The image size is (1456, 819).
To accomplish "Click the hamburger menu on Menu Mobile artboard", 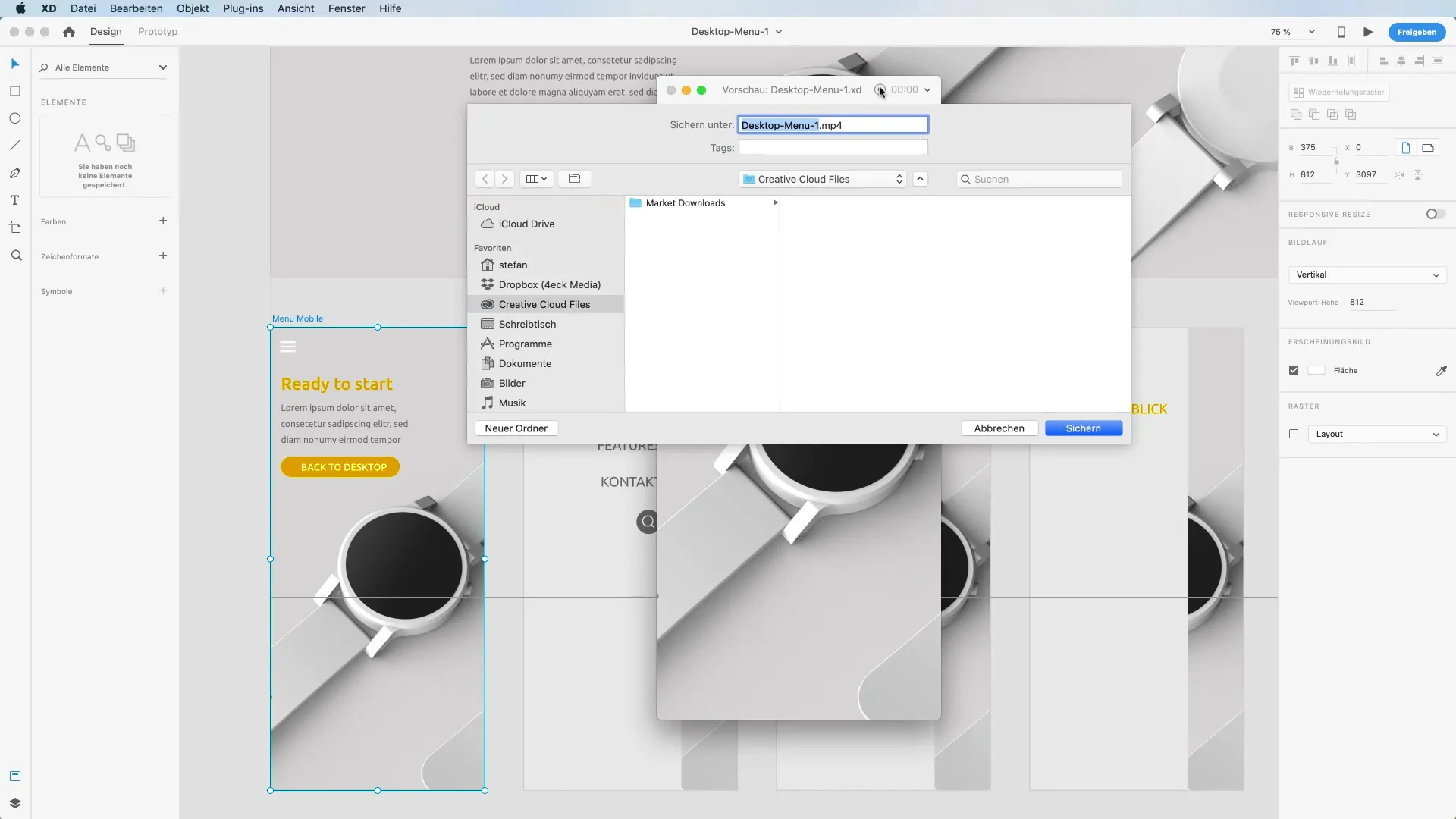I will pos(287,347).
